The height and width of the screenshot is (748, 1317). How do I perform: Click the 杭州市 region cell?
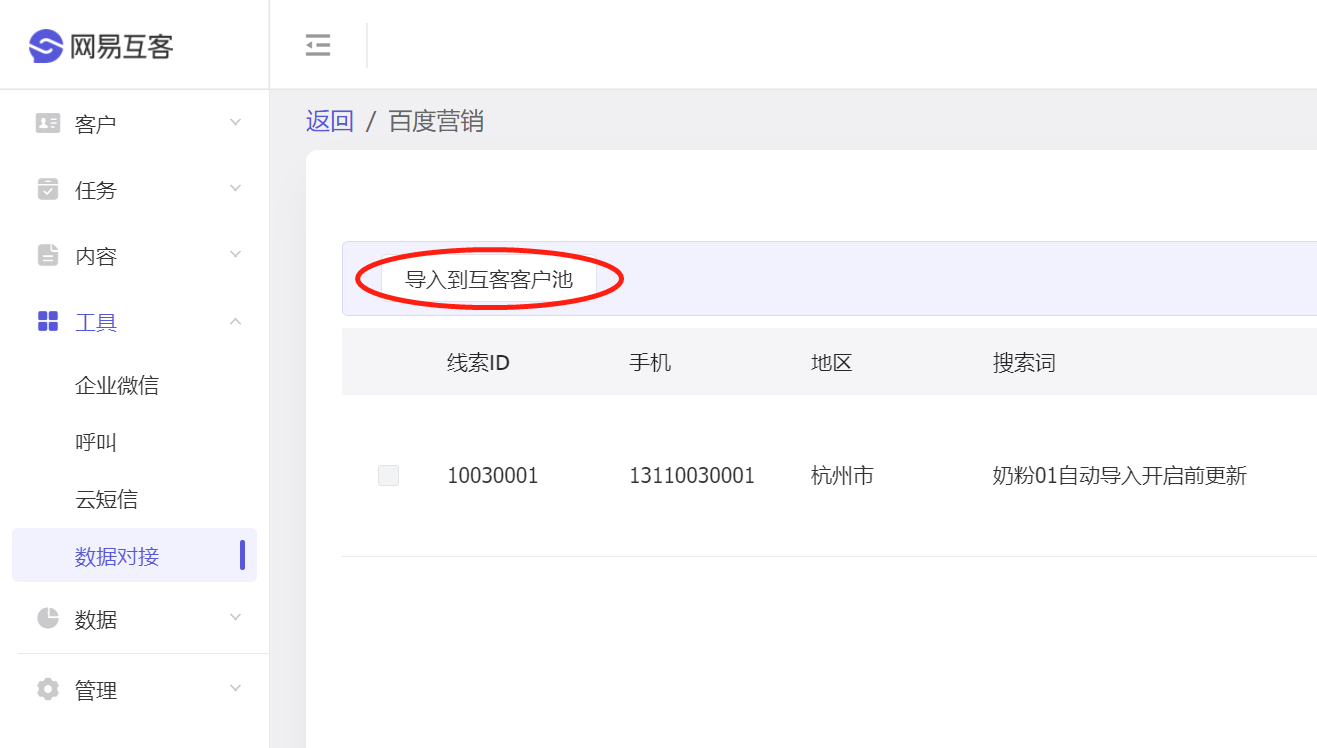pyautogui.click(x=842, y=476)
